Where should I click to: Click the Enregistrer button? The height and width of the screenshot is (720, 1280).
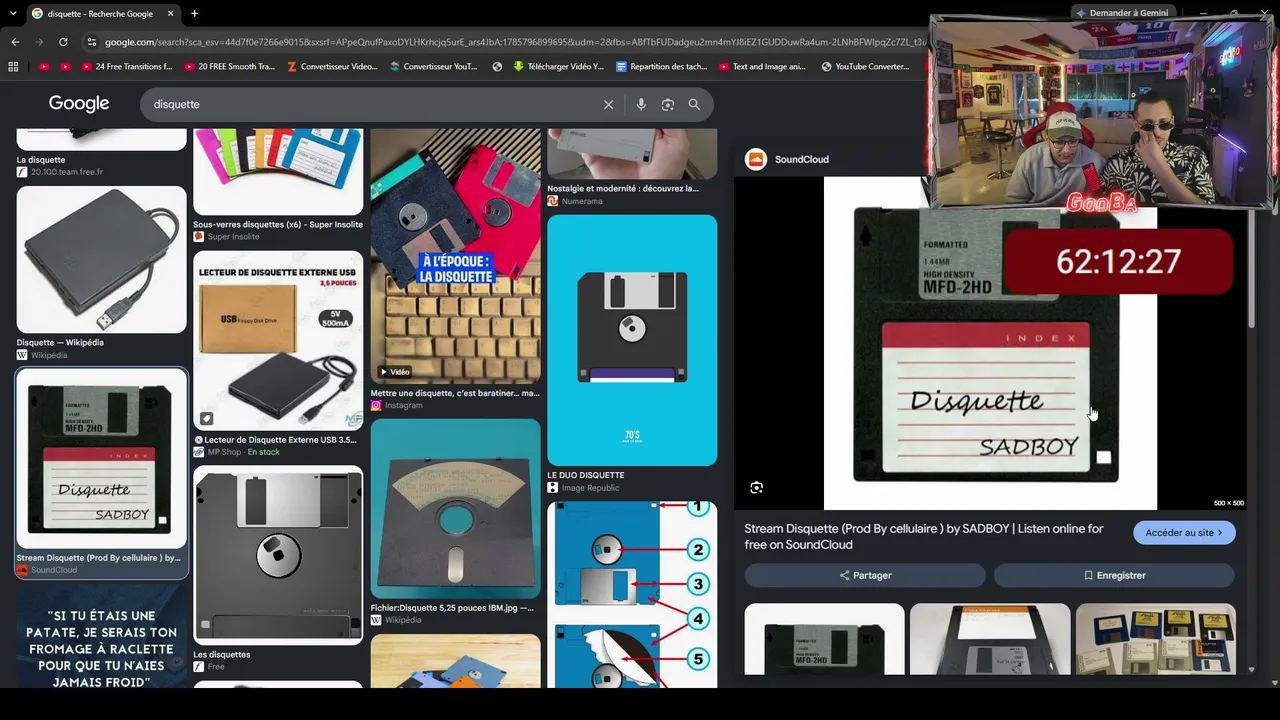coord(1114,575)
